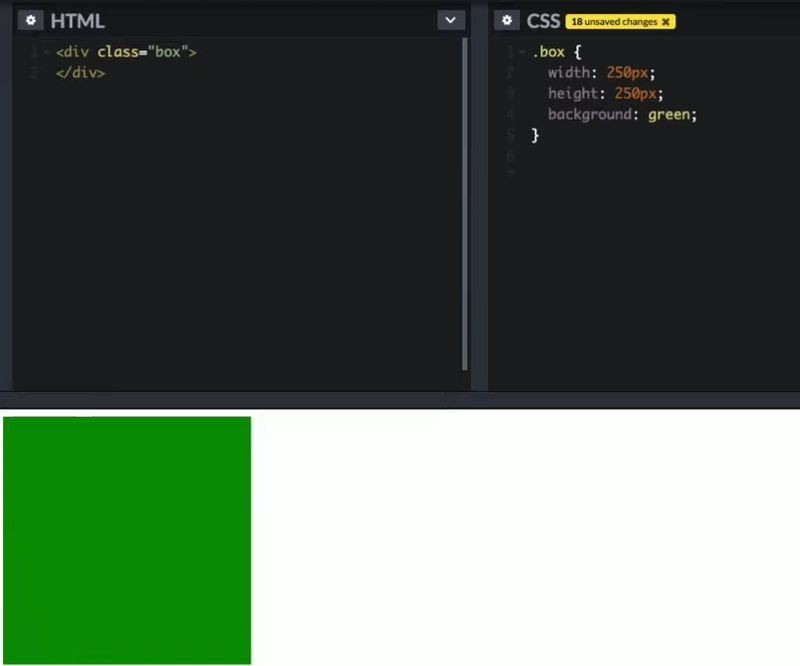Click the 18 unsaved changes badge
800x666 pixels.
[614, 21]
